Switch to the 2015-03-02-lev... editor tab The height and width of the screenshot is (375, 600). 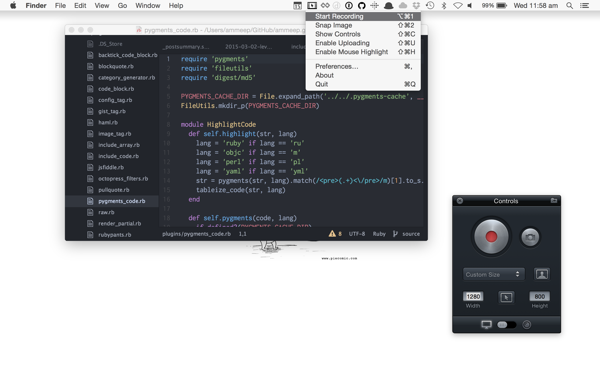coord(248,47)
